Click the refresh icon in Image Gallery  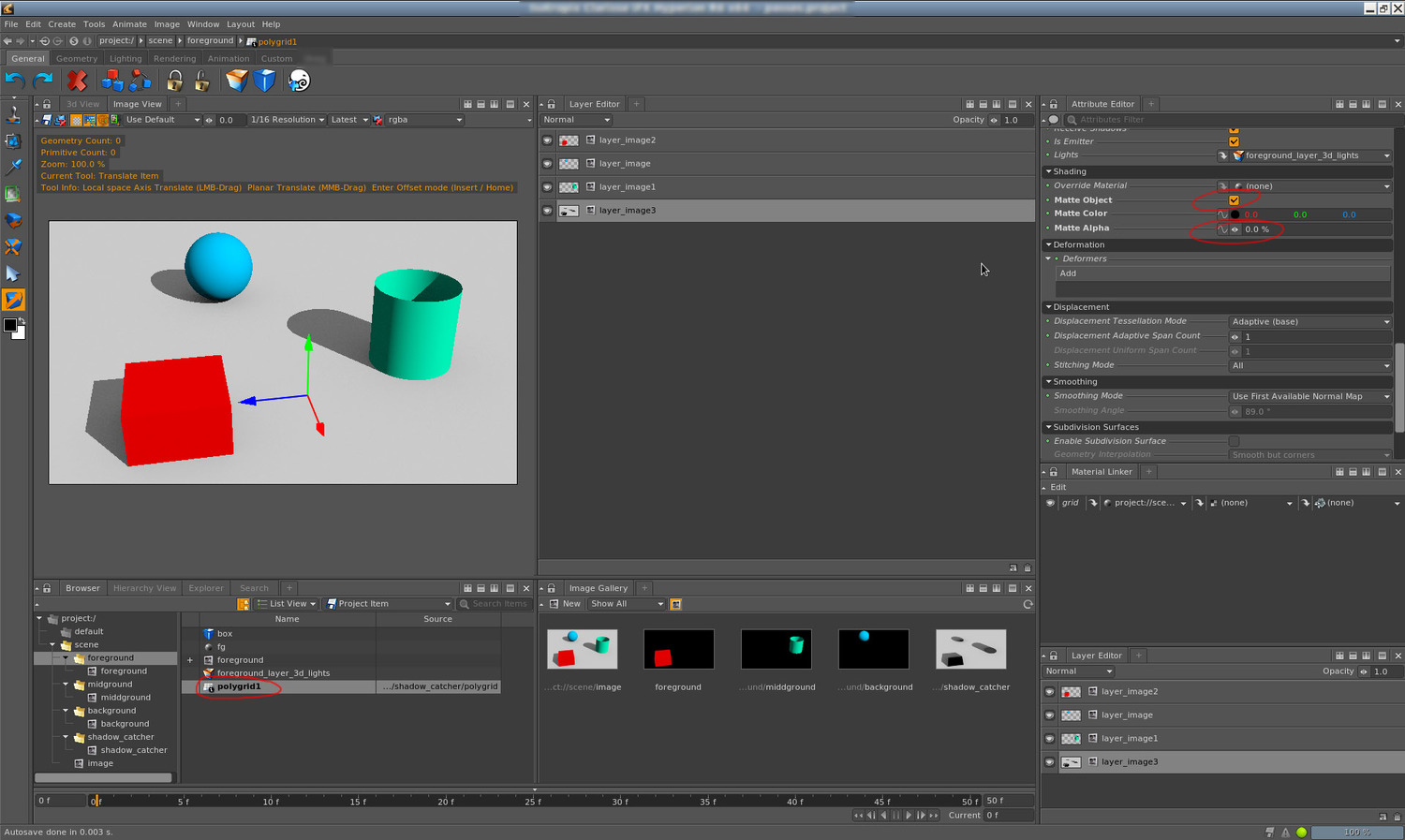click(x=1028, y=604)
